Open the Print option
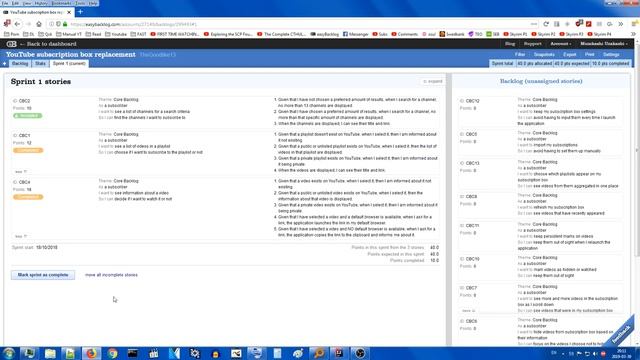Screen dimensions: 640x360 click(589, 54)
